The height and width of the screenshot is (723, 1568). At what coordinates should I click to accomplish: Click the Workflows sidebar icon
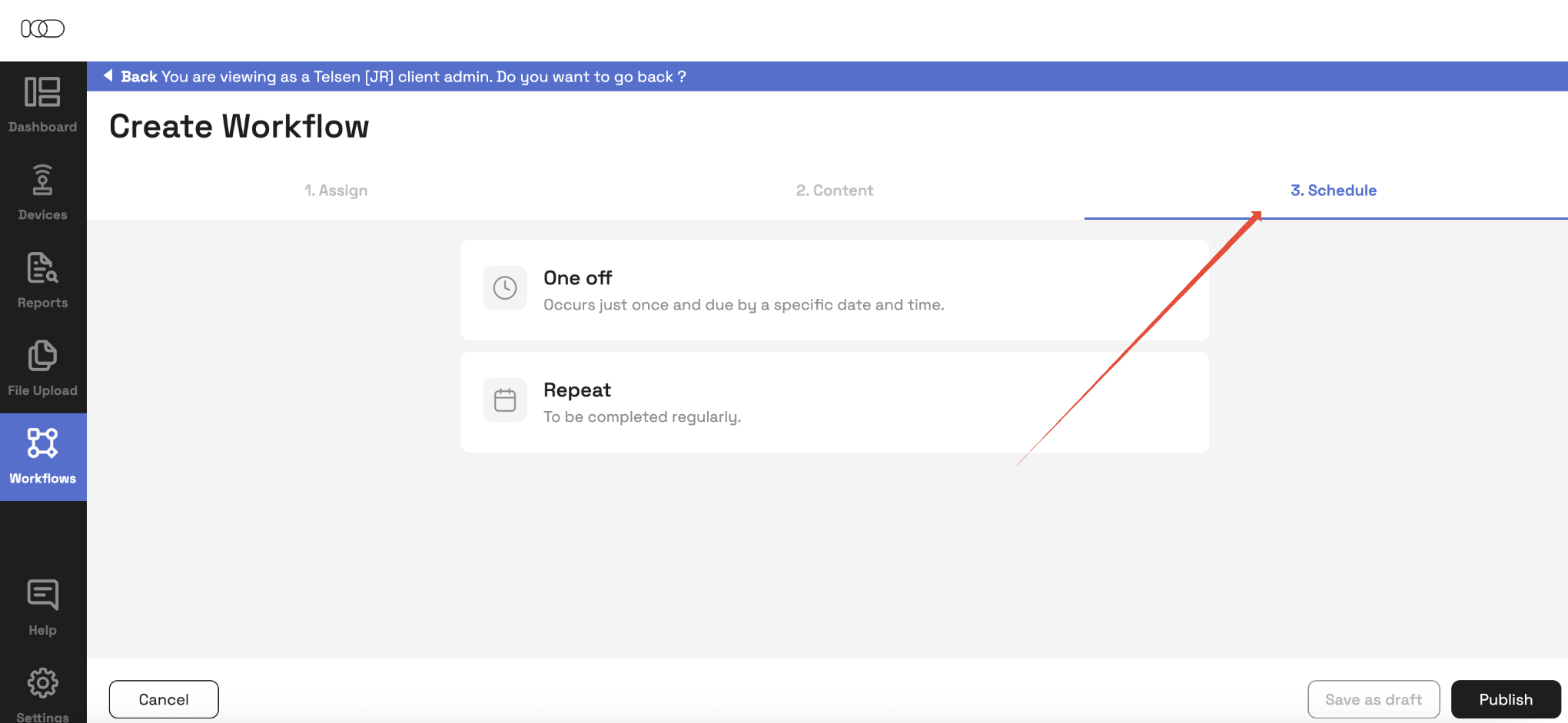pyautogui.click(x=42, y=443)
